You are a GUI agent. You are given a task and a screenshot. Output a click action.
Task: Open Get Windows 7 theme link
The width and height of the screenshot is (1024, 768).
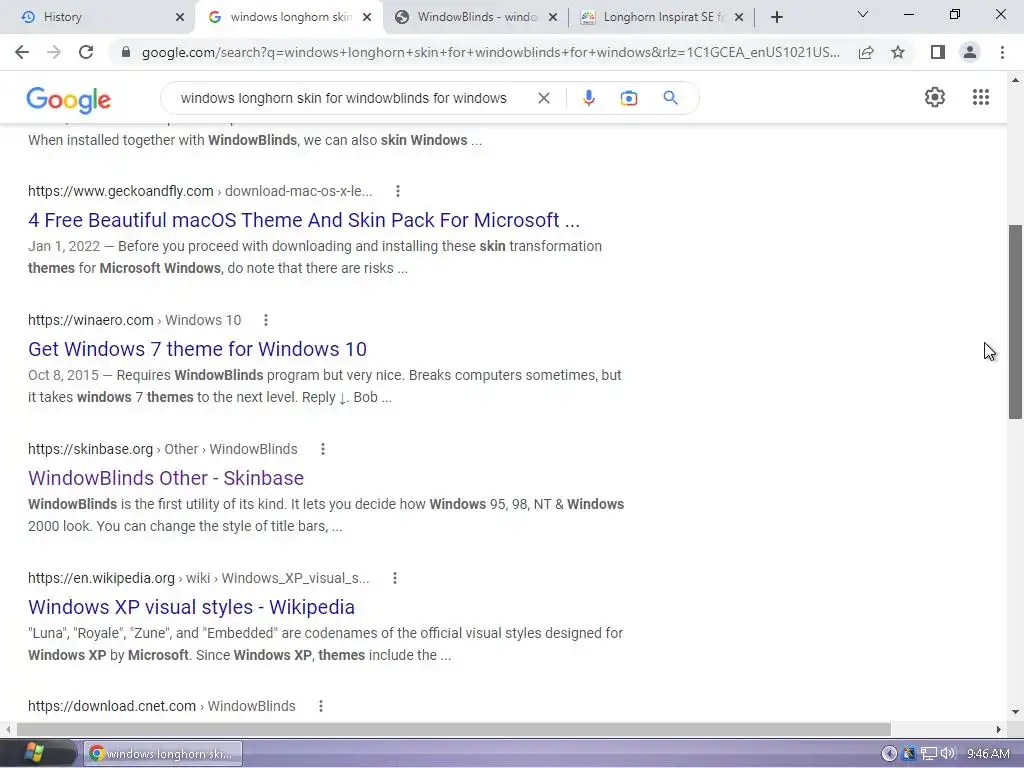click(x=197, y=349)
